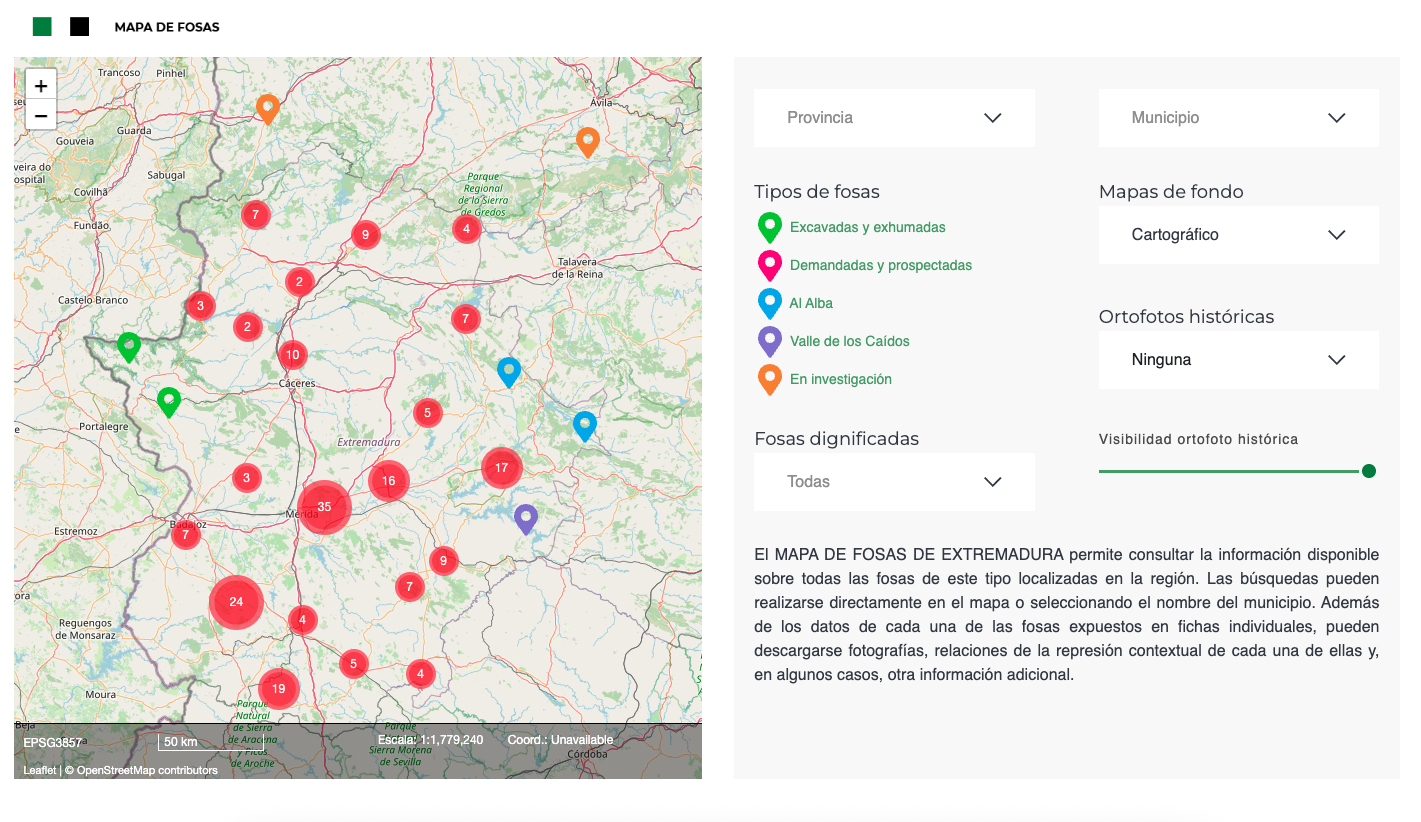Click the zoom in button on map
The image size is (1421, 822).
(41, 85)
